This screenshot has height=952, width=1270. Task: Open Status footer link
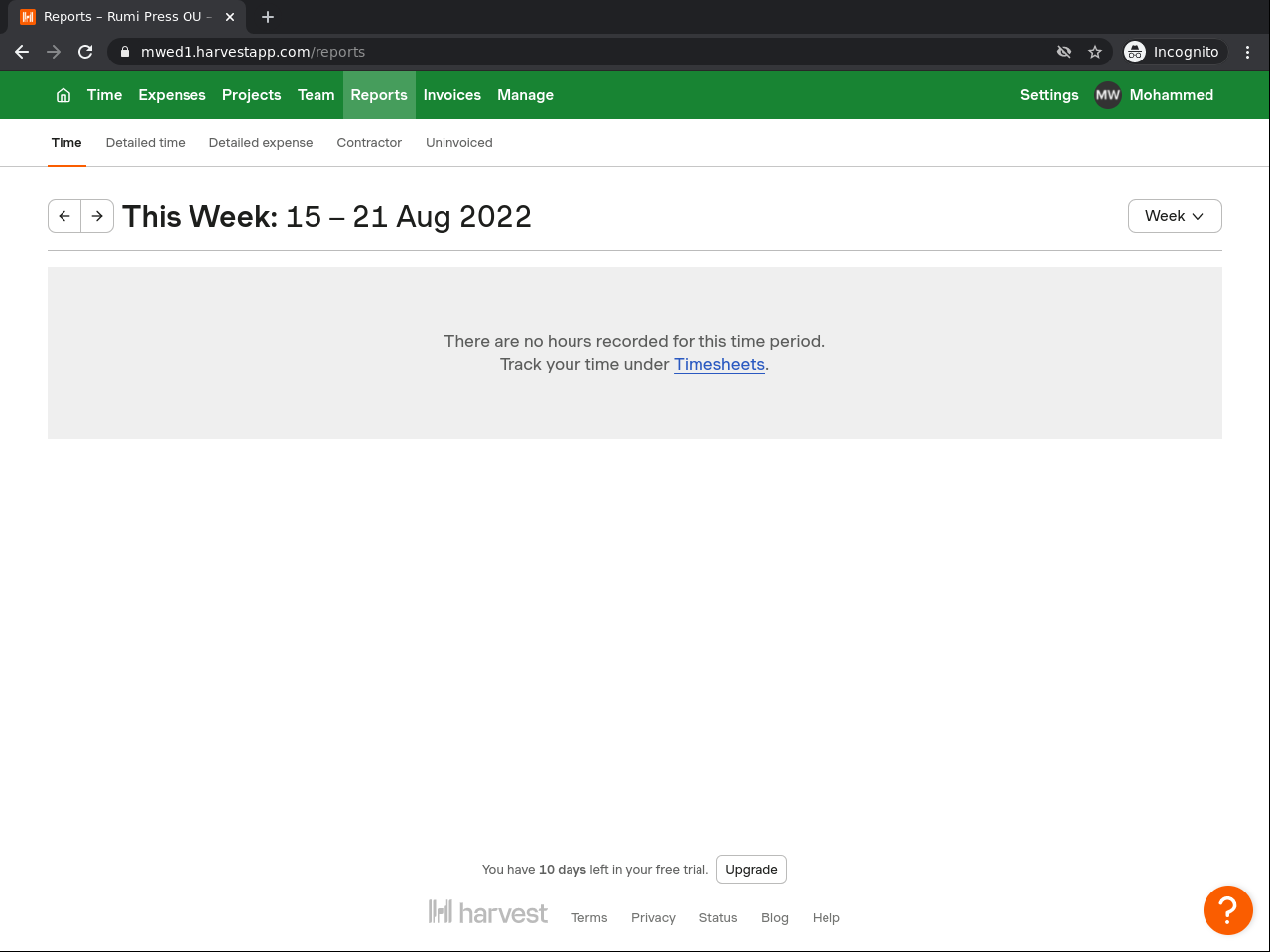tap(718, 918)
